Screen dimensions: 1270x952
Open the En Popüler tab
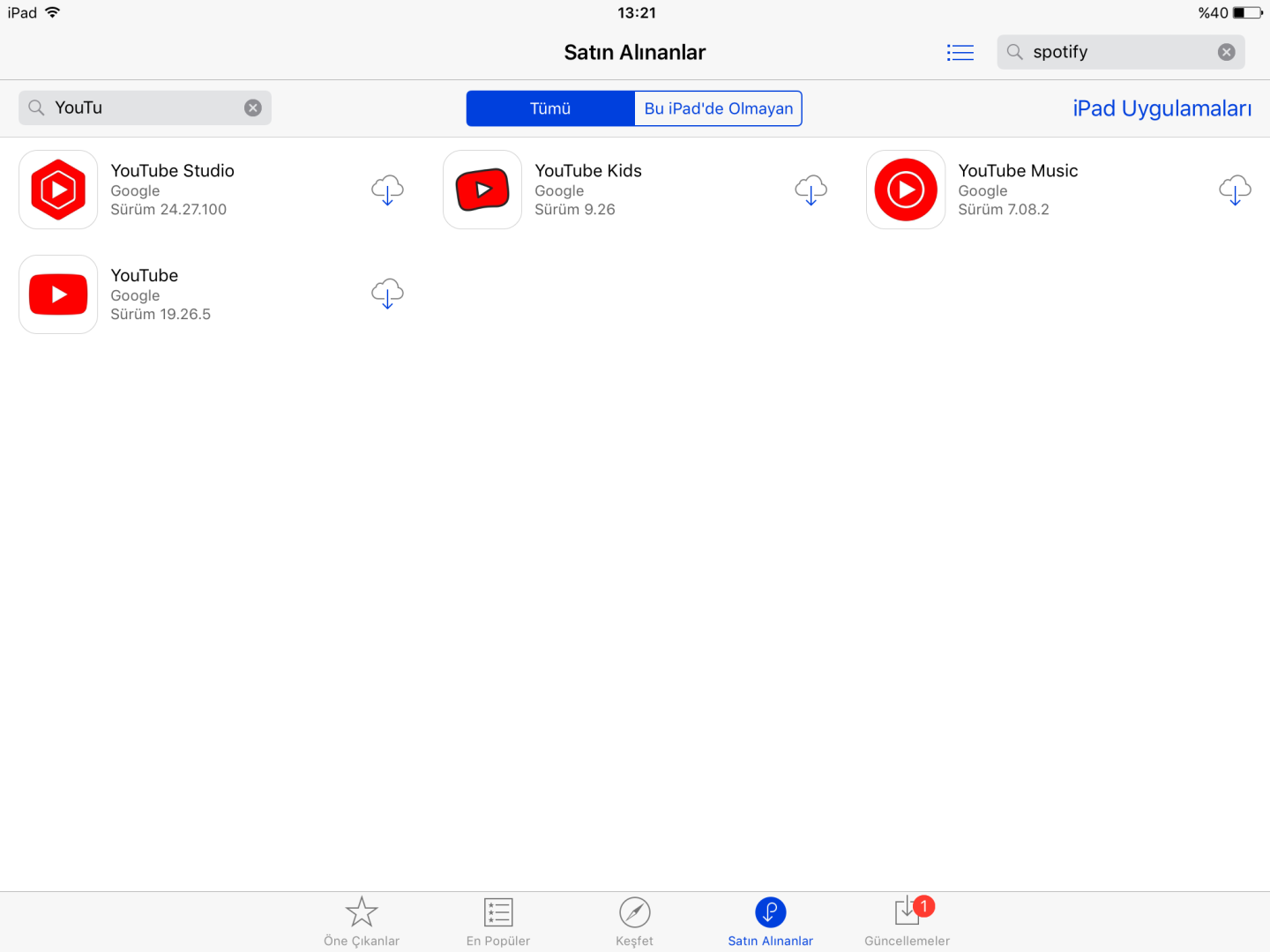pyautogui.click(x=498, y=921)
